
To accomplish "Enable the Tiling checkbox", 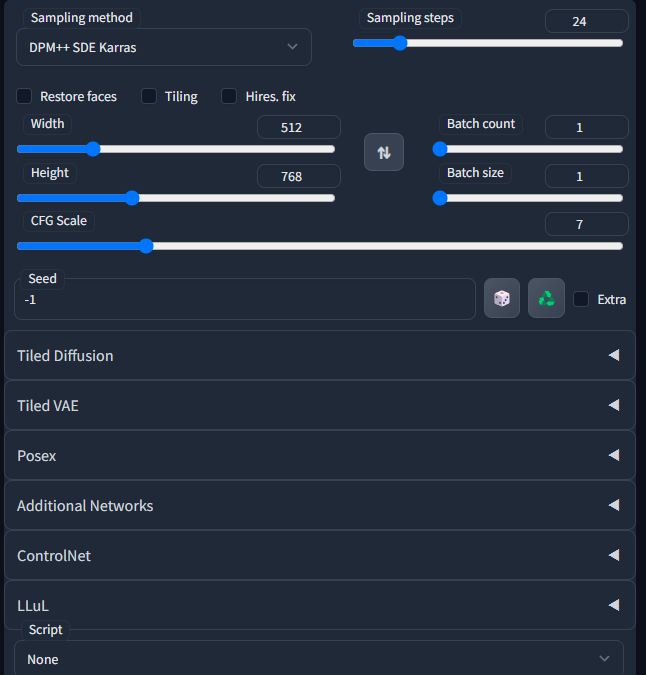I will 149,96.
